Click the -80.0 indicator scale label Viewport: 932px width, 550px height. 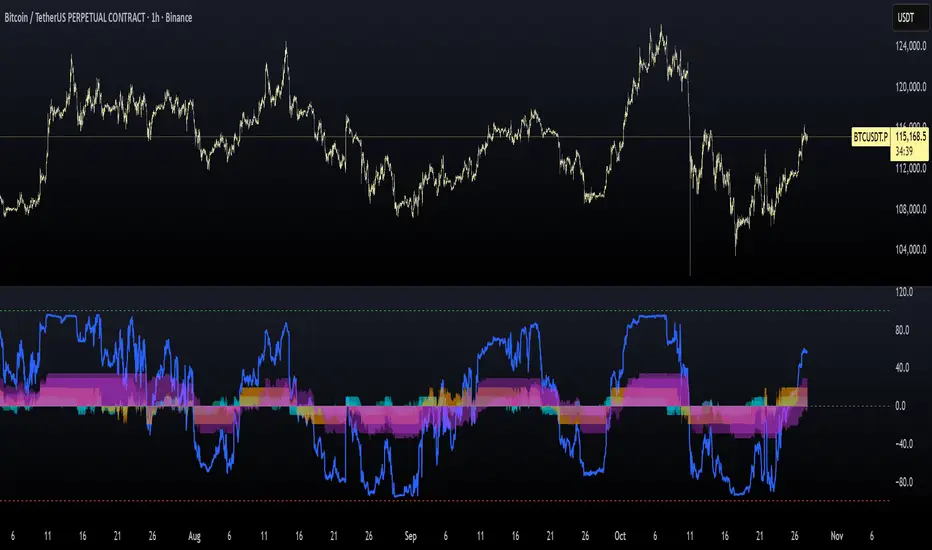click(903, 482)
